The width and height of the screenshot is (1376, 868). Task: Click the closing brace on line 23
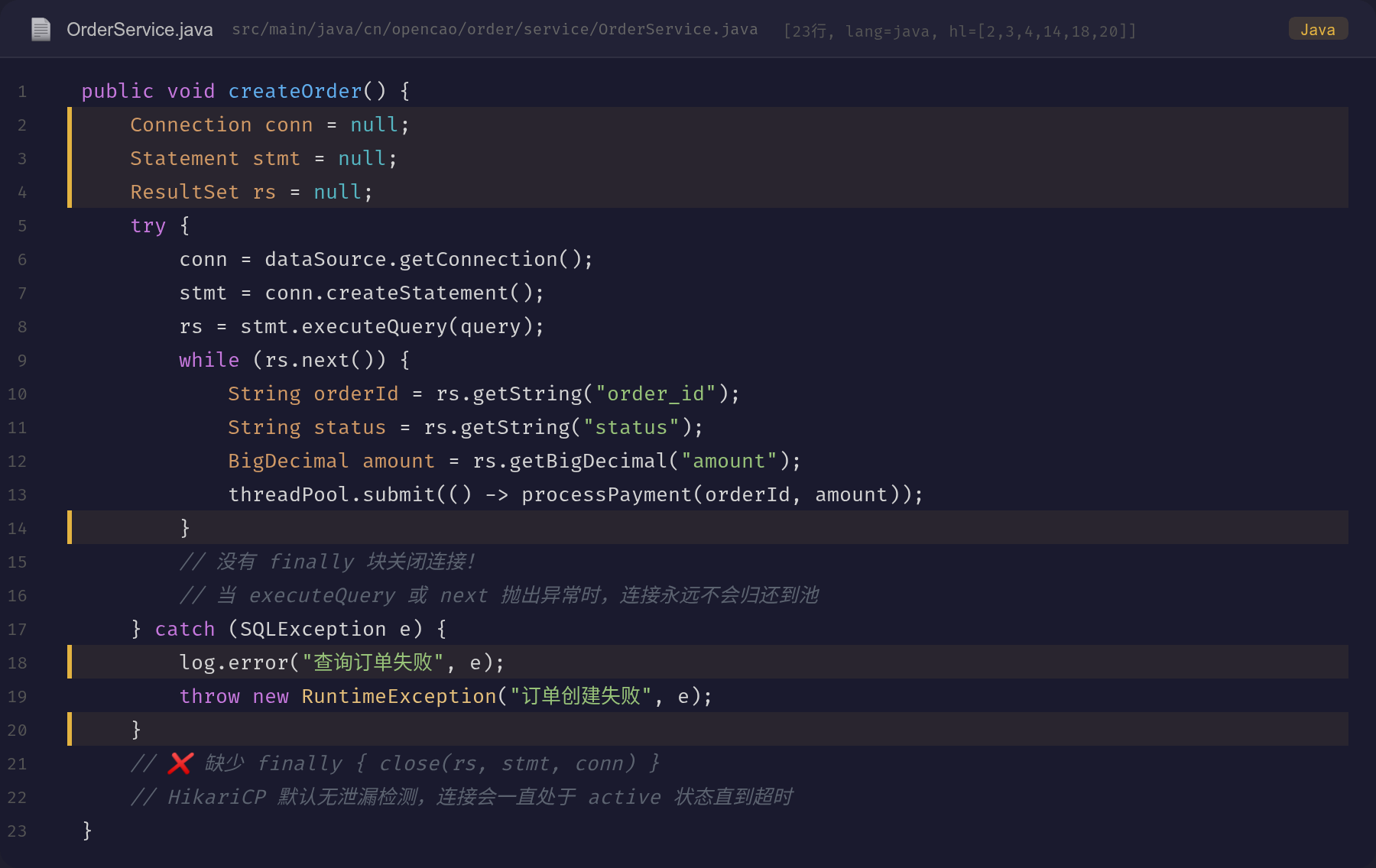tap(87, 831)
